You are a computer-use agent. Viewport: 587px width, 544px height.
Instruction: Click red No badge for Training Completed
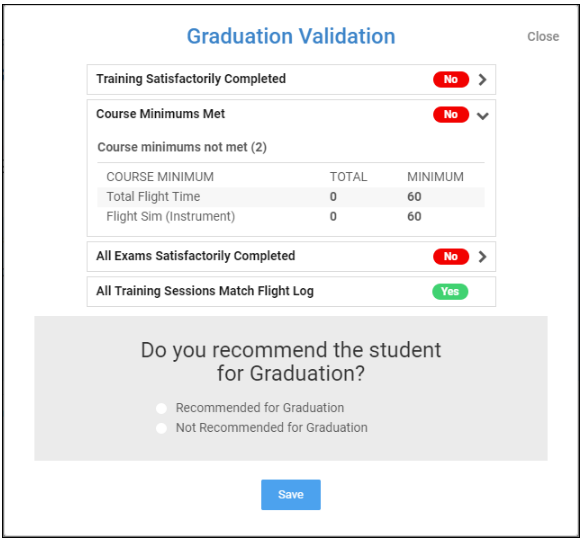pyautogui.click(x=451, y=79)
